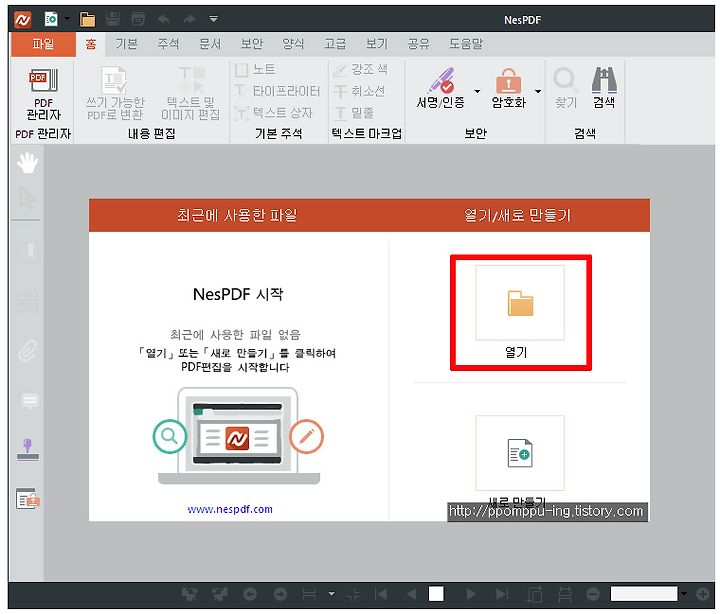Click the open folder icon in quick access toolbar

87,19
